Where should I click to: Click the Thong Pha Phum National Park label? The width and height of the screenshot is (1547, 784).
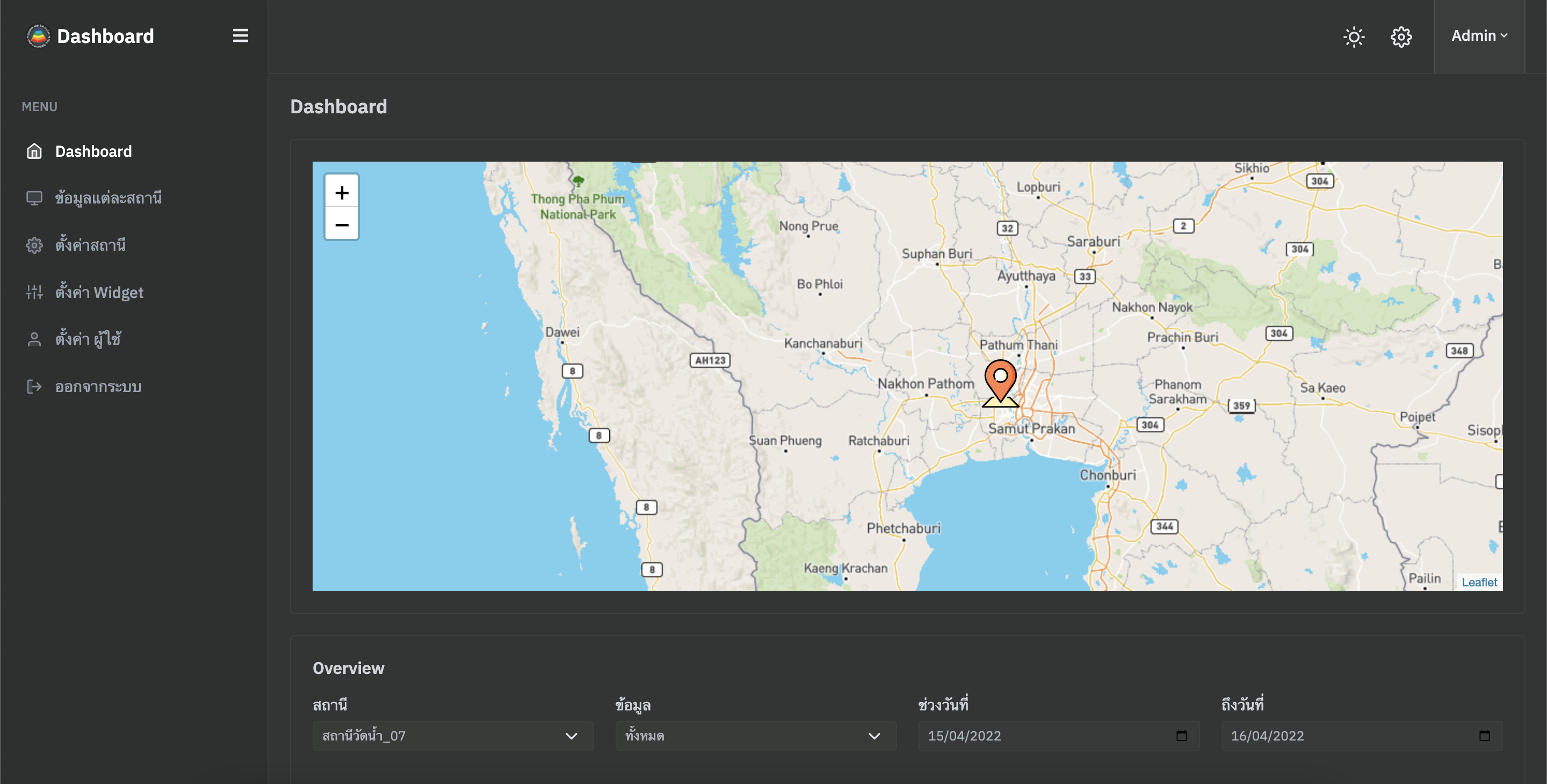(x=578, y=207)
